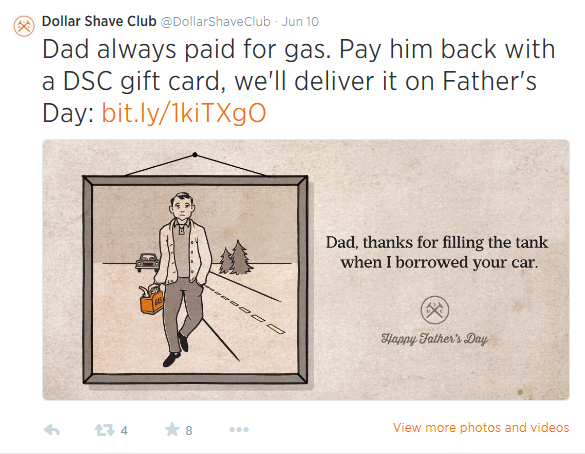
Task: Retweet using the retweet arrows icon
Action: (x=104, y=430)
